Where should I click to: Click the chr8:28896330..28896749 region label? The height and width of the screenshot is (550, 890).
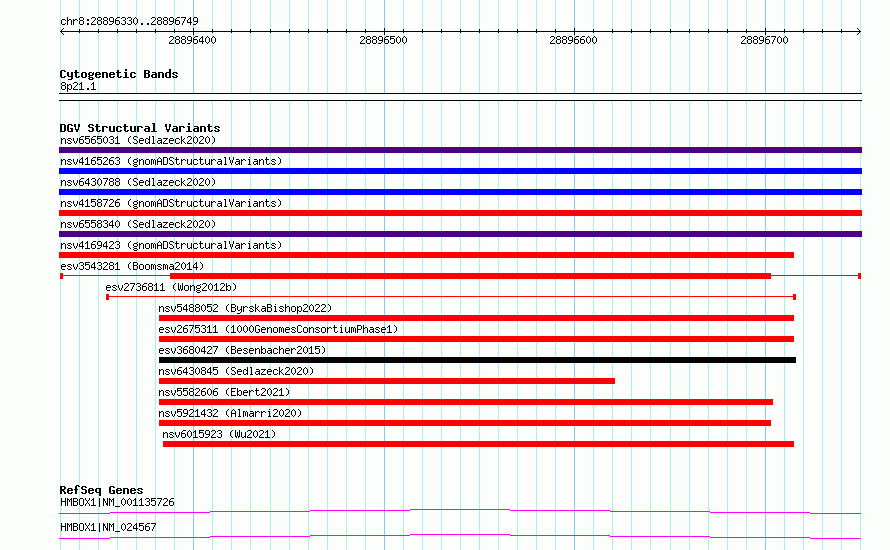pyautogui.click(x=129, y=22)
